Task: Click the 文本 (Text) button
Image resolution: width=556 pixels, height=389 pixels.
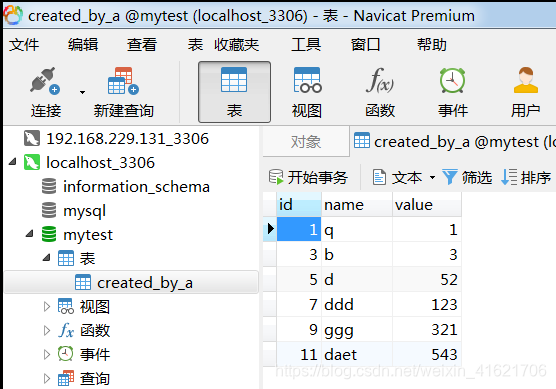Action: pos(397,177)
